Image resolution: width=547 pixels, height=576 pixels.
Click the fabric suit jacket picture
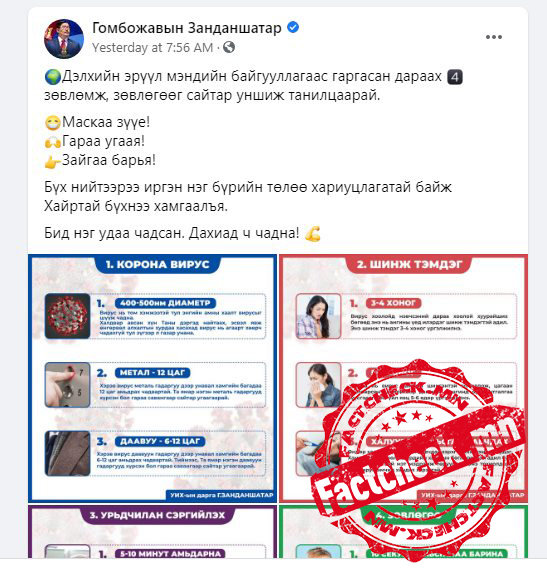coord(68,454)
